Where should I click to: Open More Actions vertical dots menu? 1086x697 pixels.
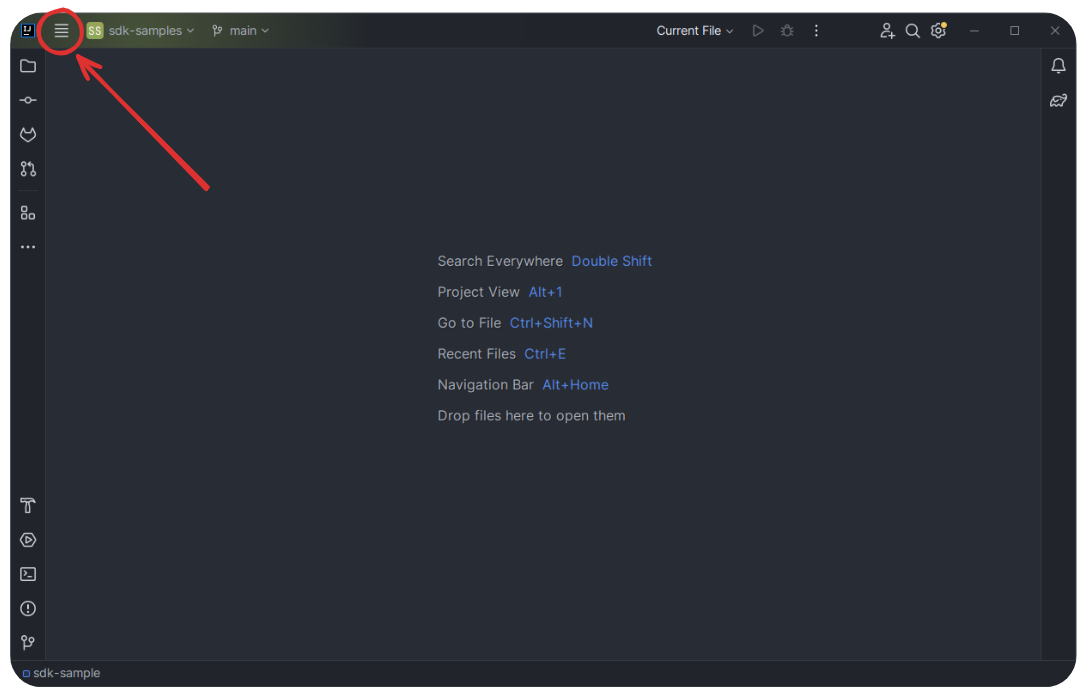click(x=816, y=30)
